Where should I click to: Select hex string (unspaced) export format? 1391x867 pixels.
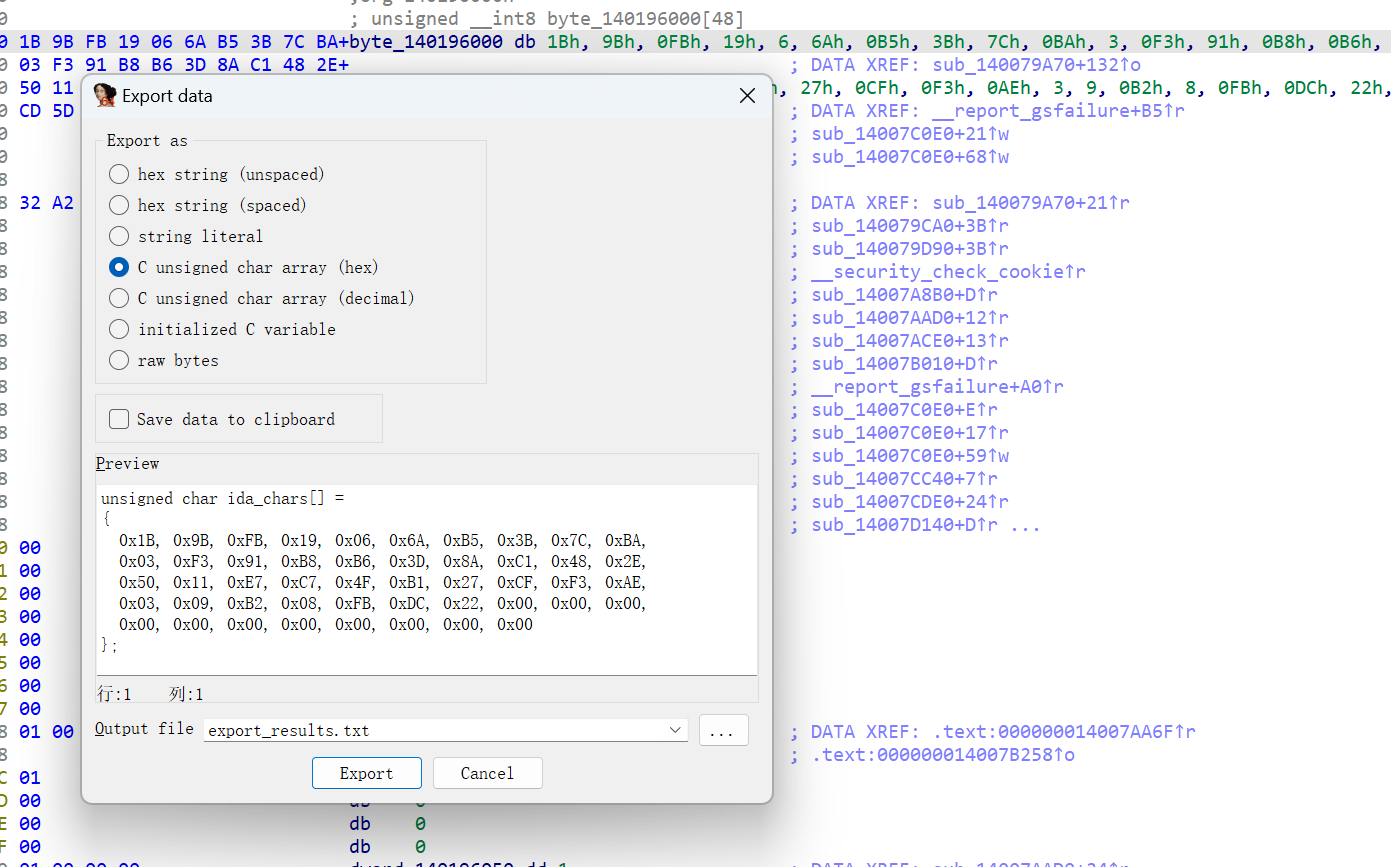point(119,174)
